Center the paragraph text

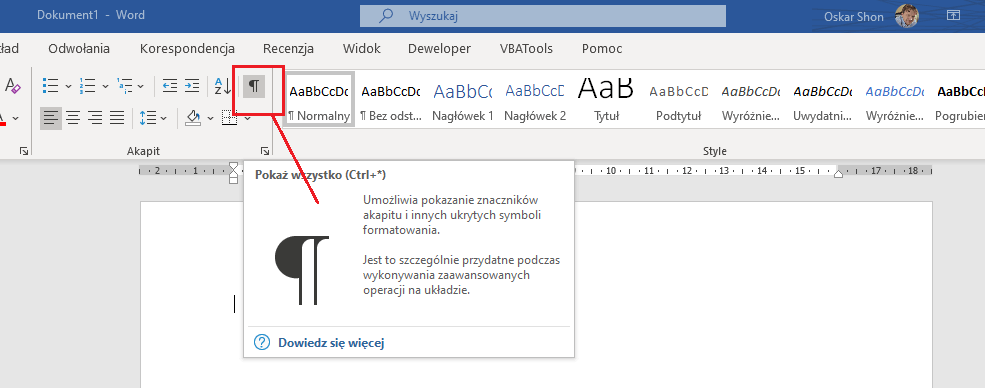[x=73, y=117]
